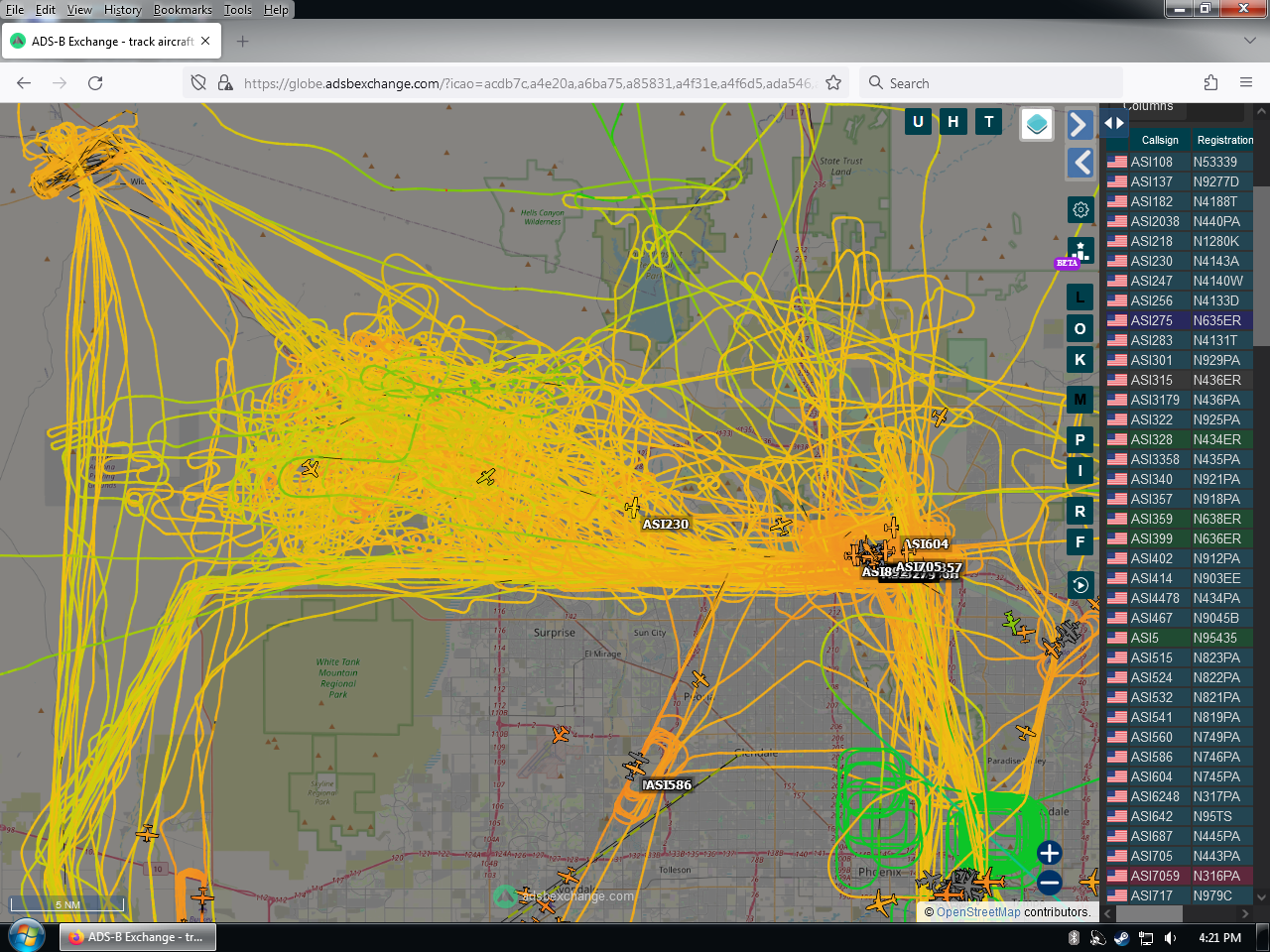Click the F filter map button

(x=1080, y=541)
